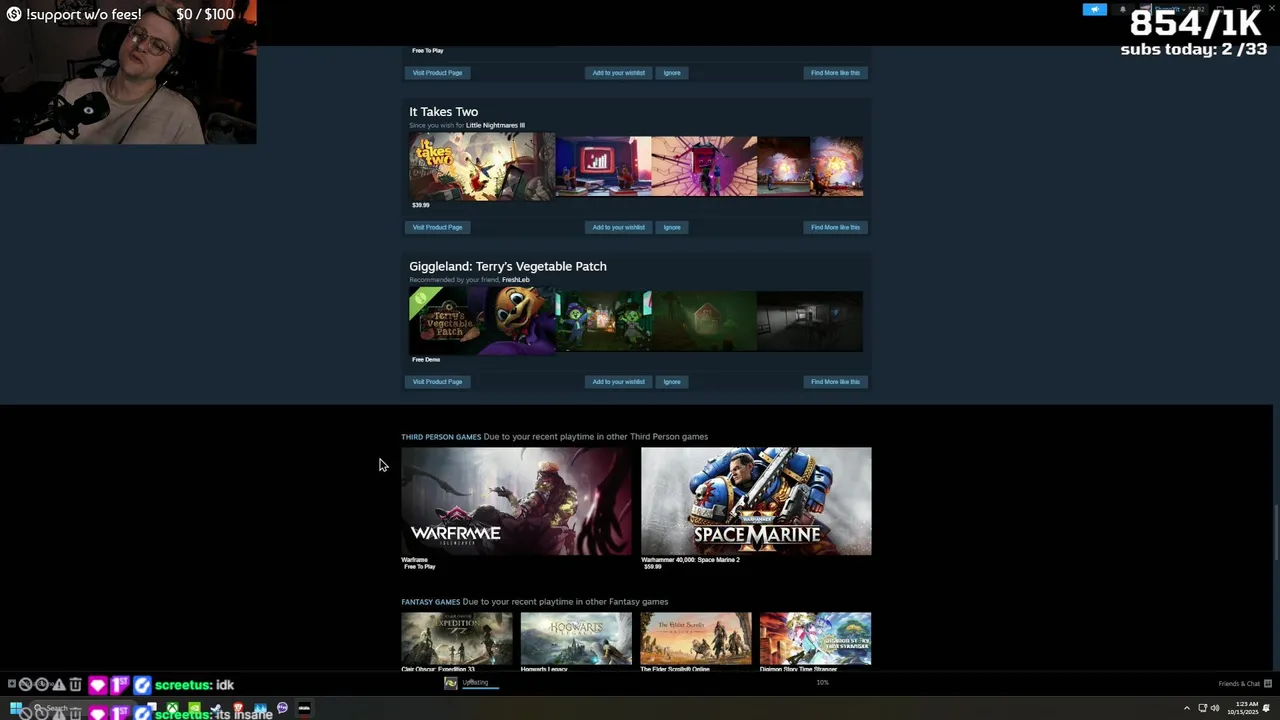The image size is (1280, 720).
Task: Click the $39.99 It Takes Two price
Action: 421,205
